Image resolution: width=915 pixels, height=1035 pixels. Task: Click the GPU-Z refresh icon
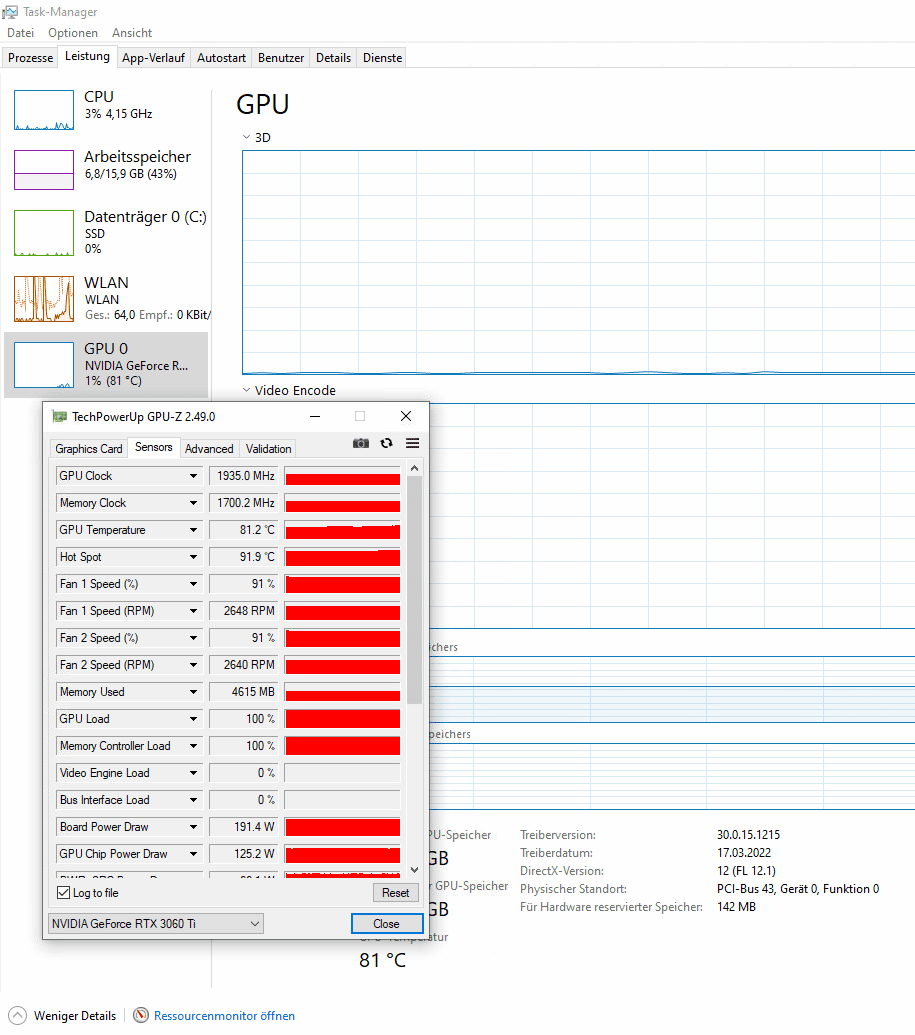(387, 443)
